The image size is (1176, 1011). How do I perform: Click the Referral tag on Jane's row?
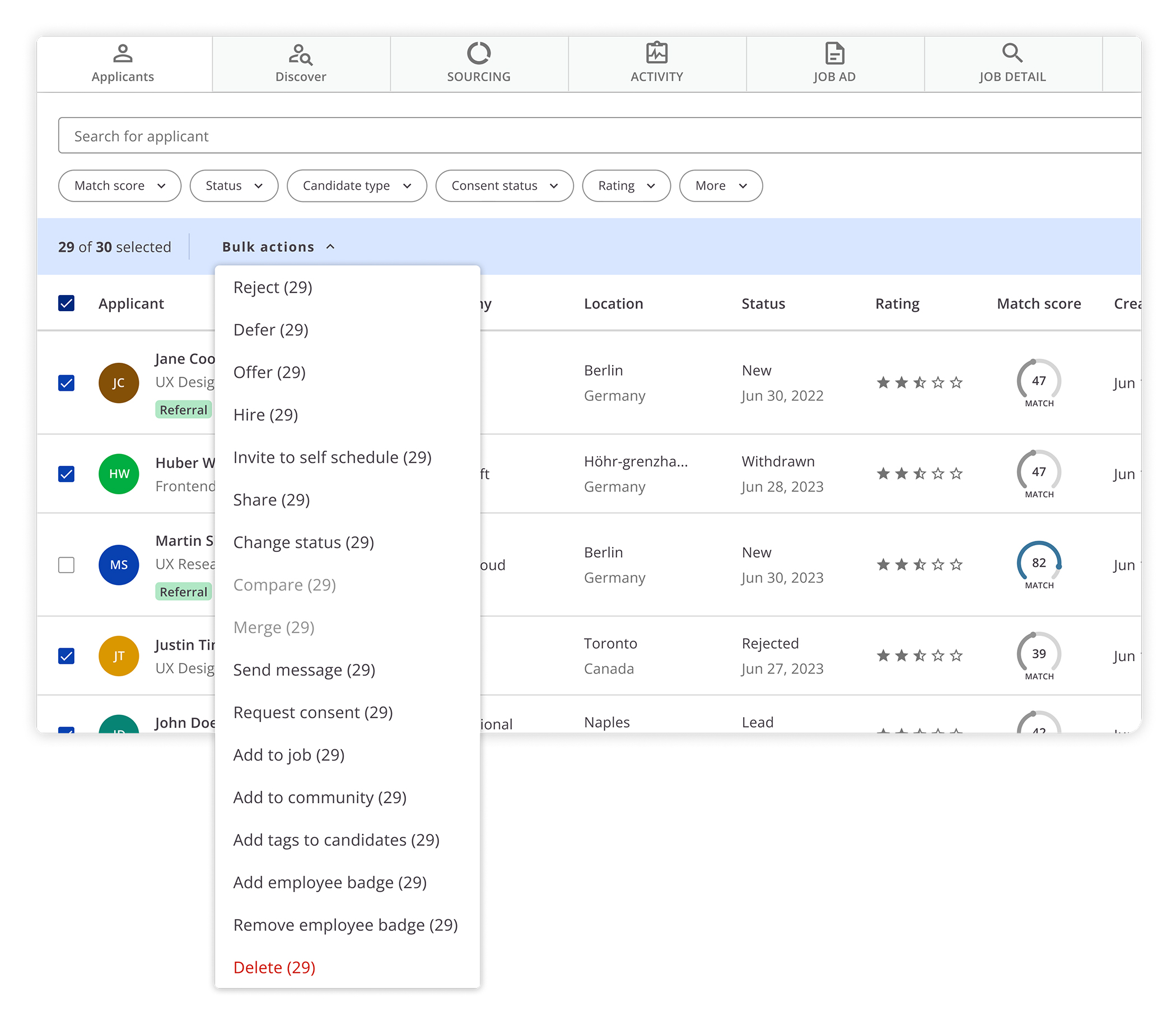point(183,410)
